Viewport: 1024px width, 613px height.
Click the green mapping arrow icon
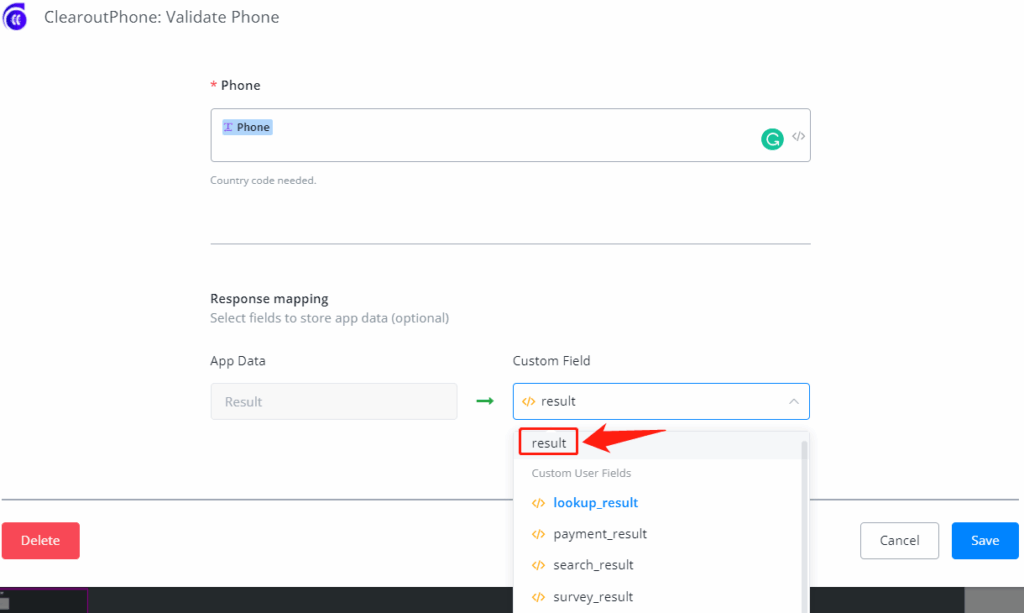pyautogui.click(x=485, y=401)
